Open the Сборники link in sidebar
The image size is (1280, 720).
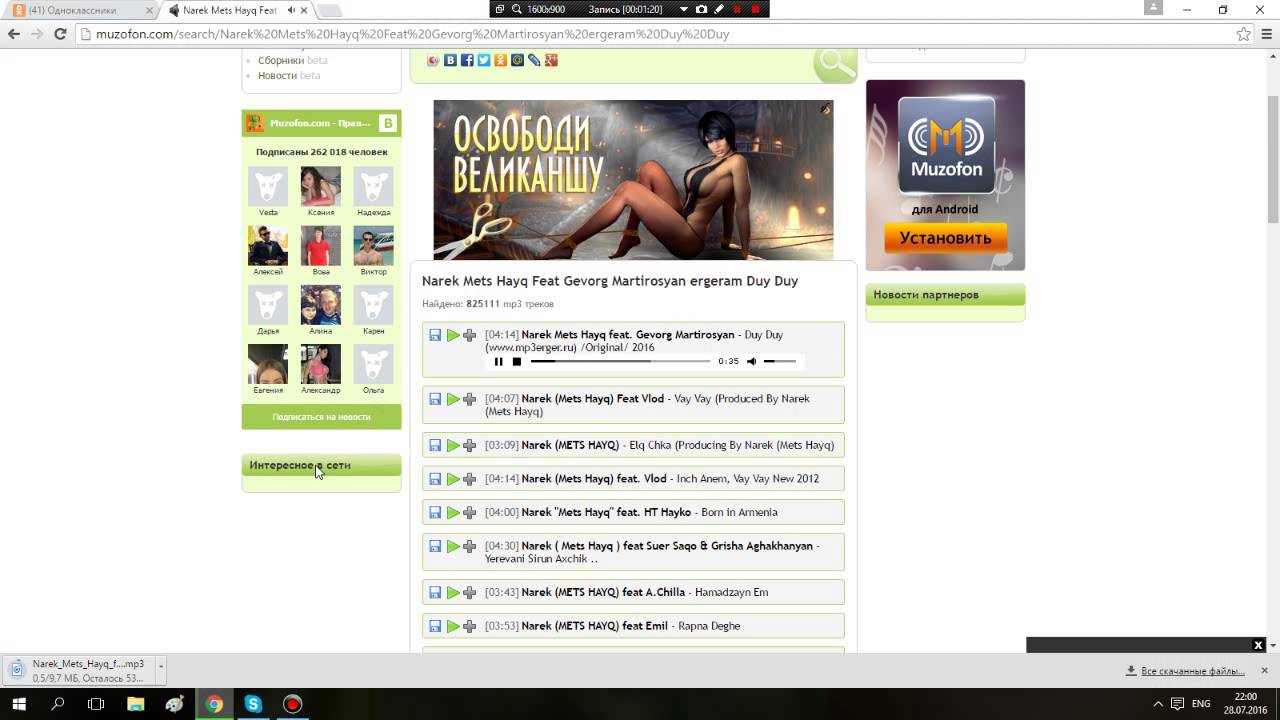coord(281,60)
